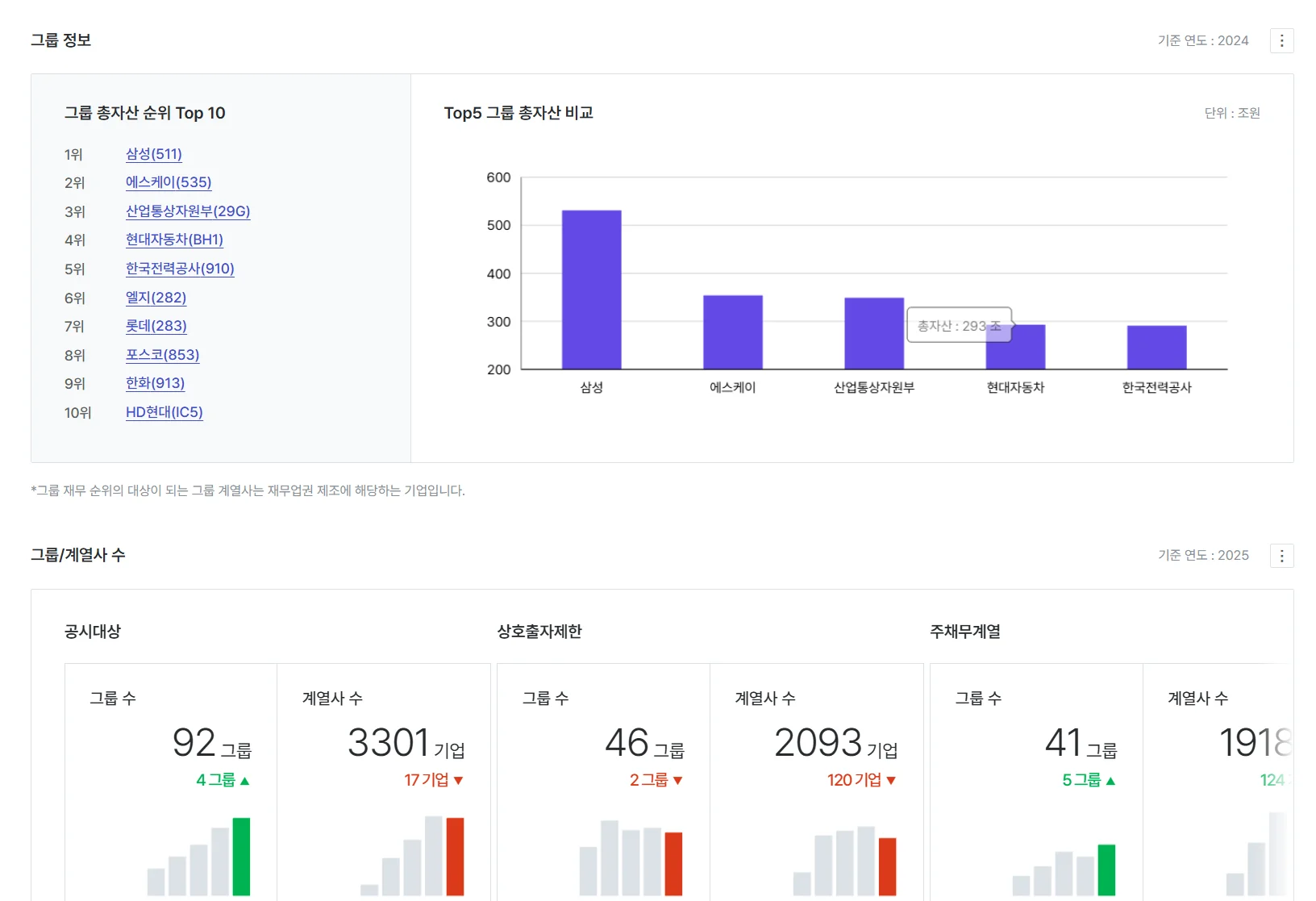Image resolution: width=1316 pixels, height=901 pixels.
Task: Click the 현대자동차(BH1) ranking link
Action: (x=174, y=240)
